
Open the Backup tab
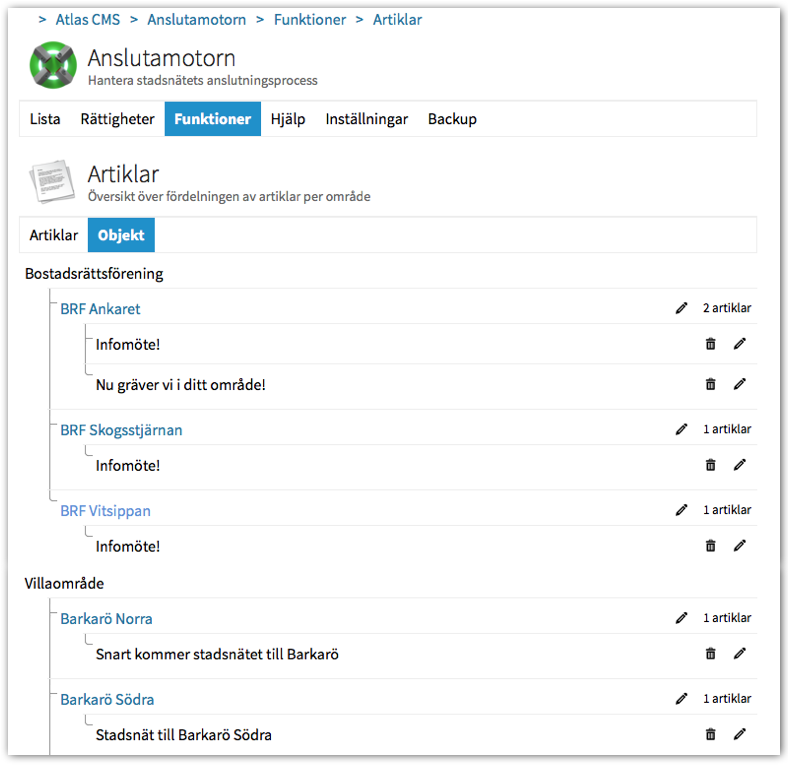(452, 119)
